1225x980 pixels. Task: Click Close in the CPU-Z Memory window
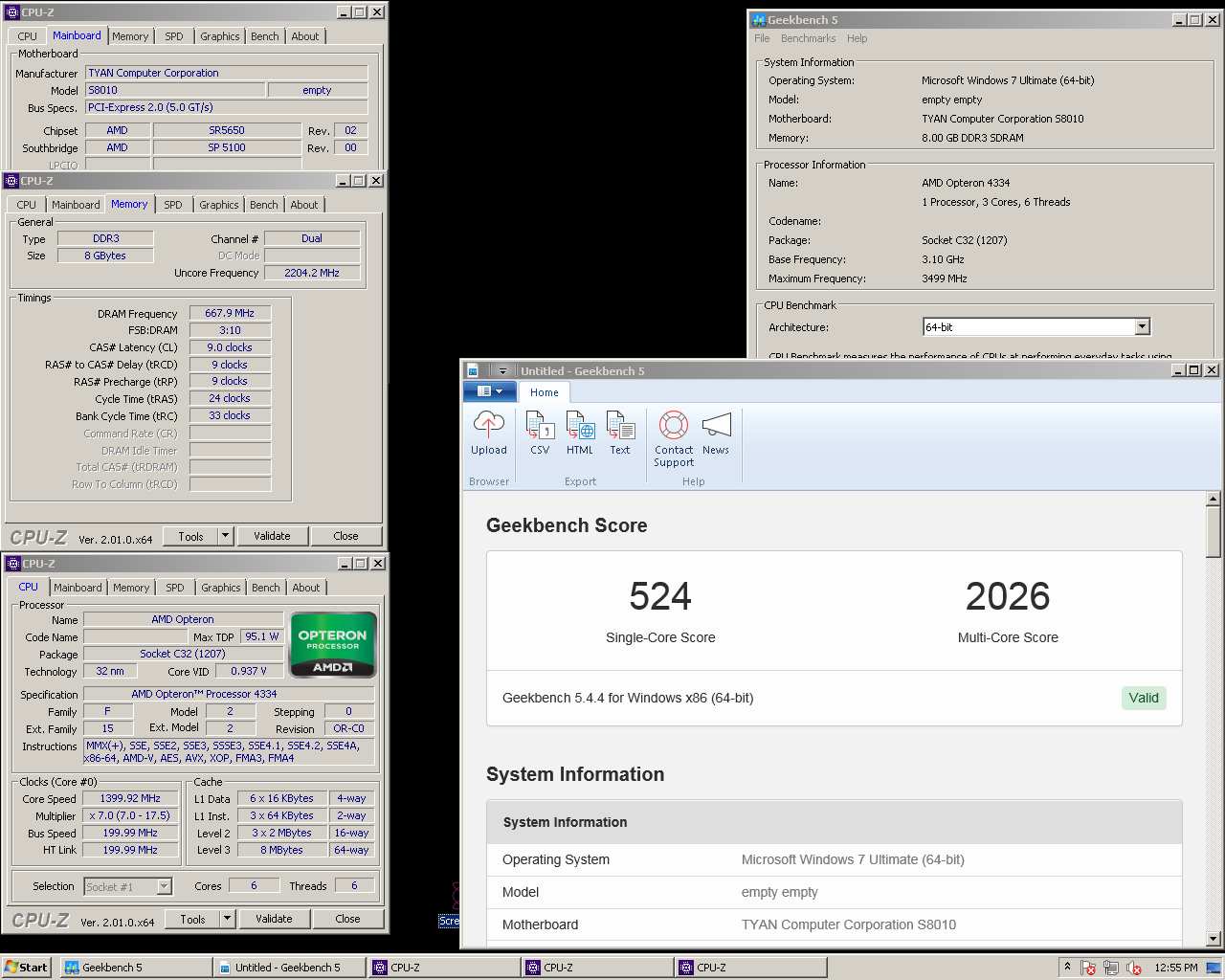click(345, 536)
